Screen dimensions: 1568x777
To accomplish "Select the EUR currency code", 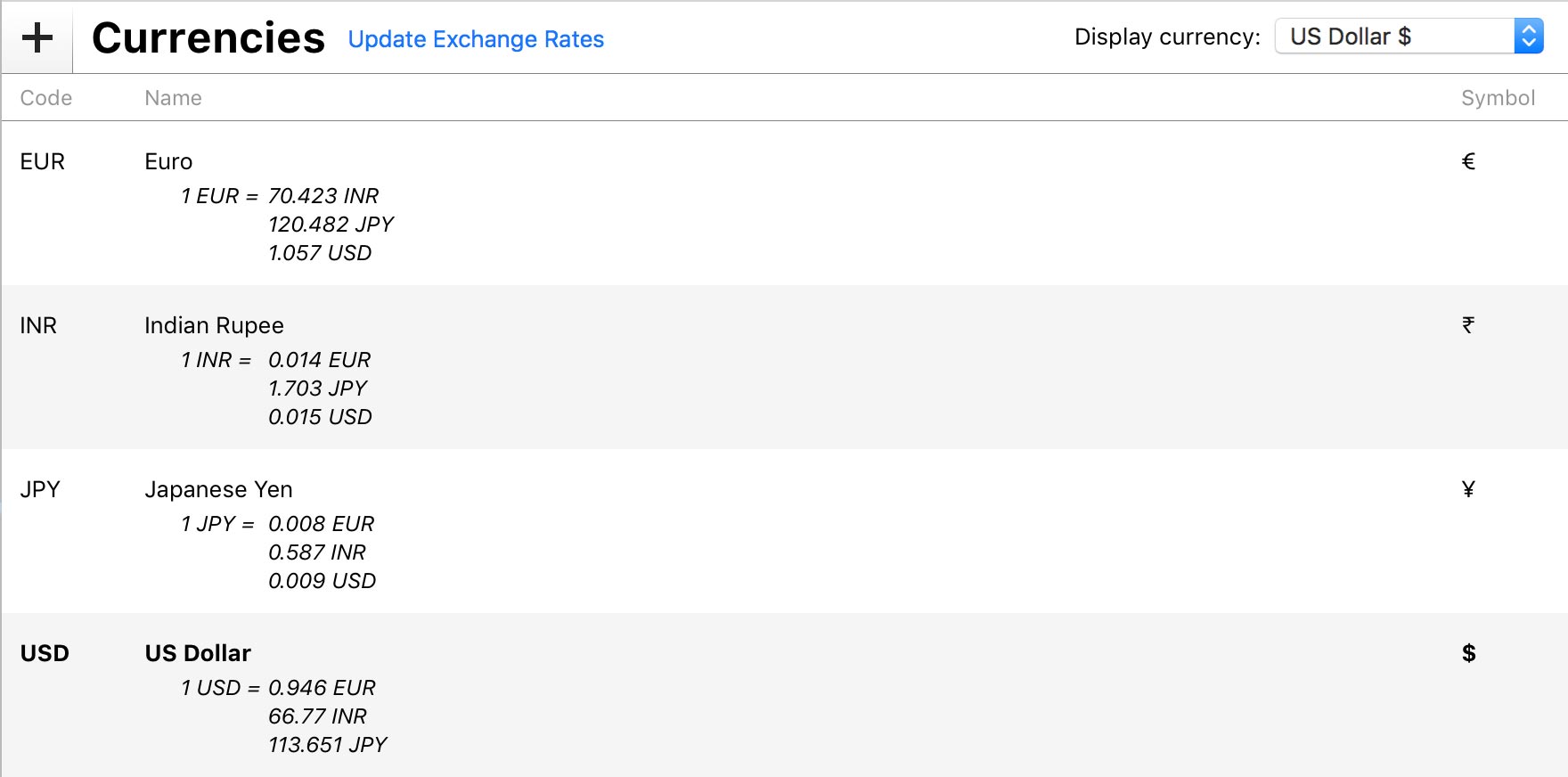I will (43, 161).
